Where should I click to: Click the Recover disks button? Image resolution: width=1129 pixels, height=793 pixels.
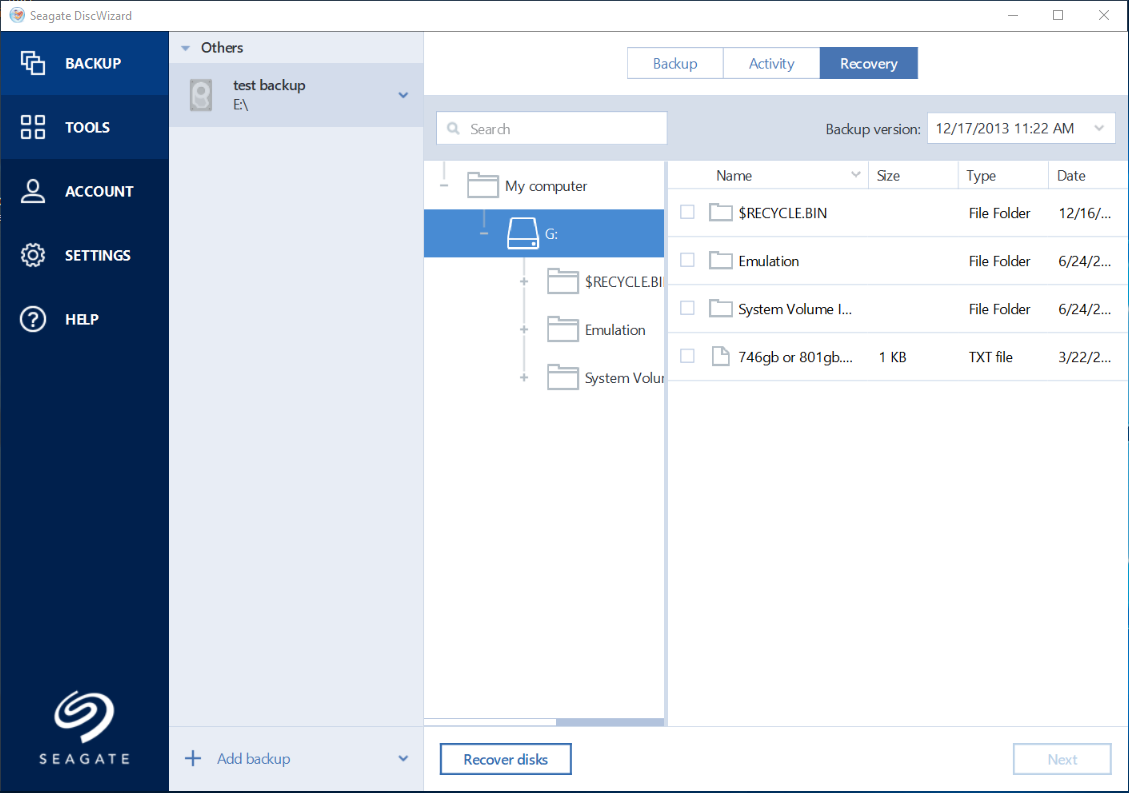505,759
